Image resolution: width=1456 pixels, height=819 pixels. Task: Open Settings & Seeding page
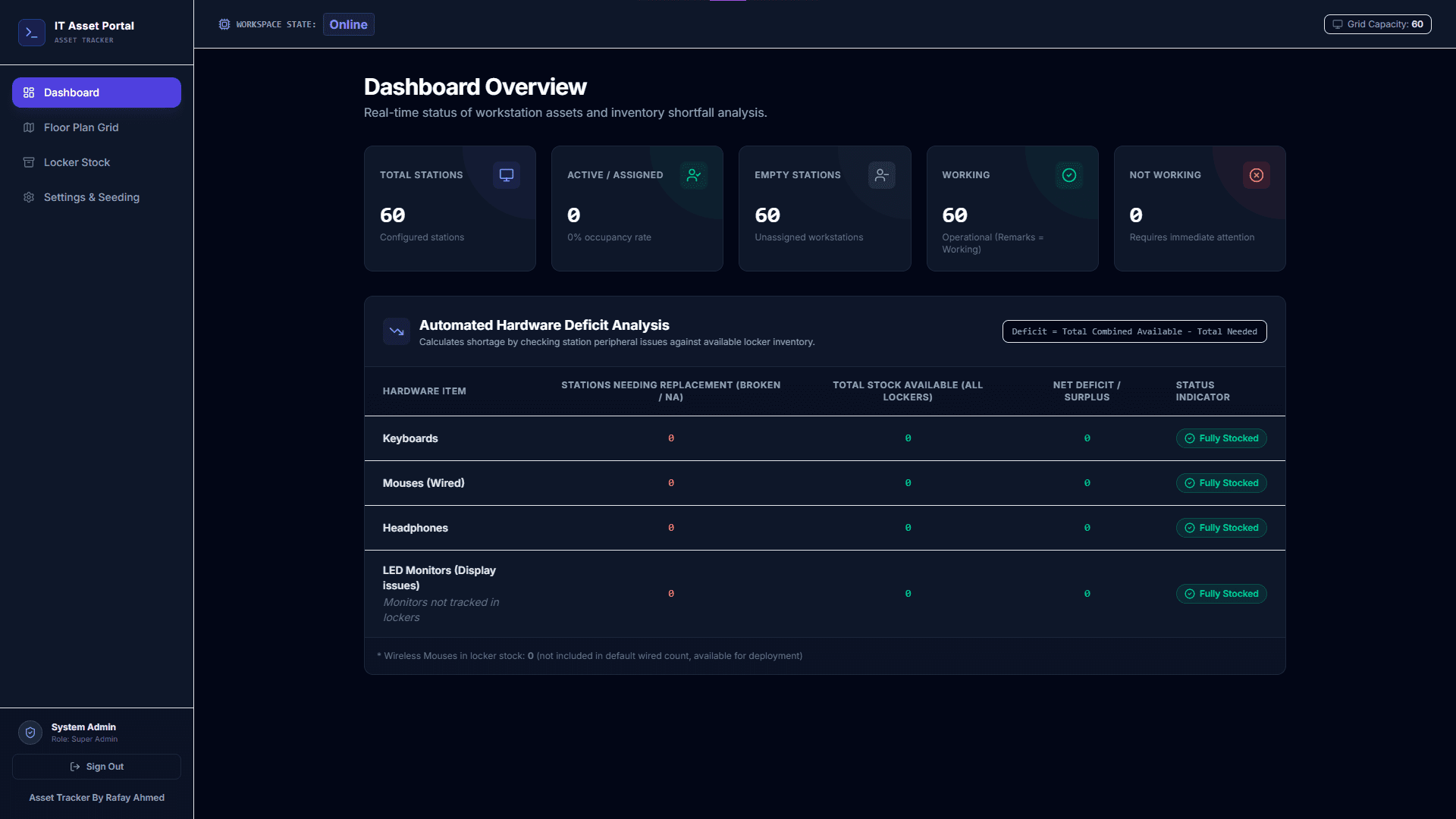click(x=96, y=197)
